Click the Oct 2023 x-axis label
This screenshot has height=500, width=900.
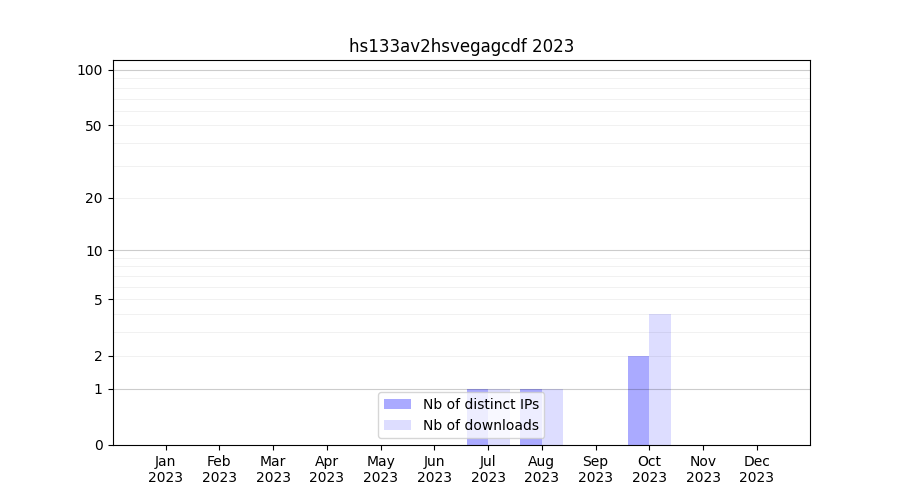649,469
